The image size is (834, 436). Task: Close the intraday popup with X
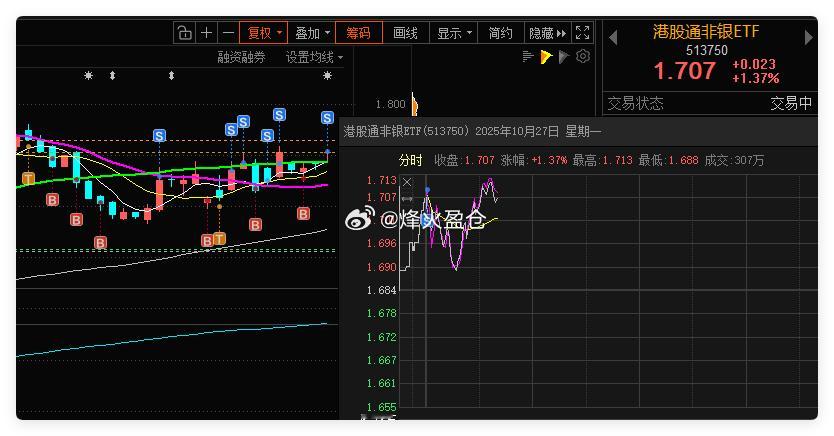[407, 182]
